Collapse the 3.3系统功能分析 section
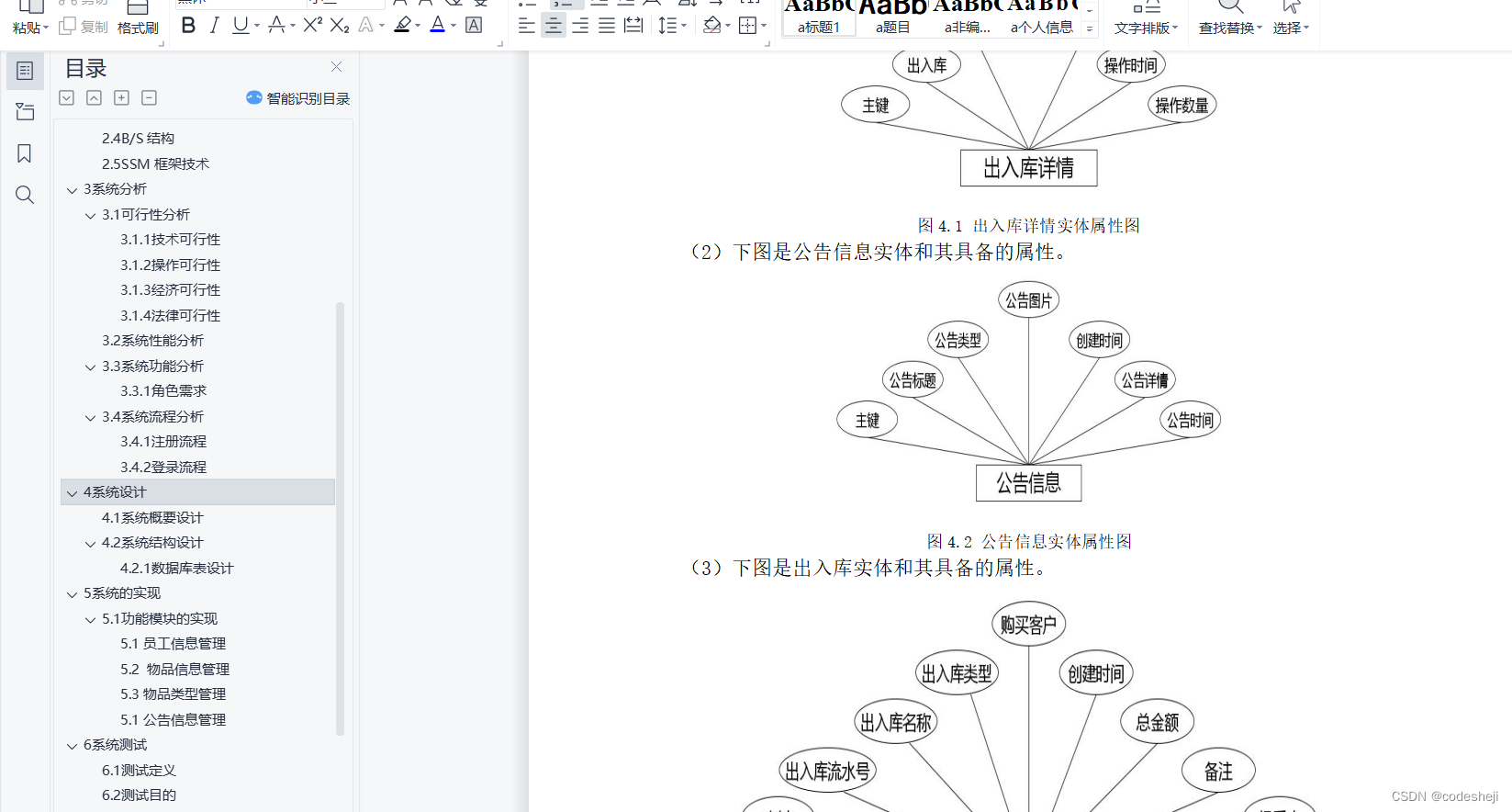Screen dimensions: 1512x812 (90, 367)
